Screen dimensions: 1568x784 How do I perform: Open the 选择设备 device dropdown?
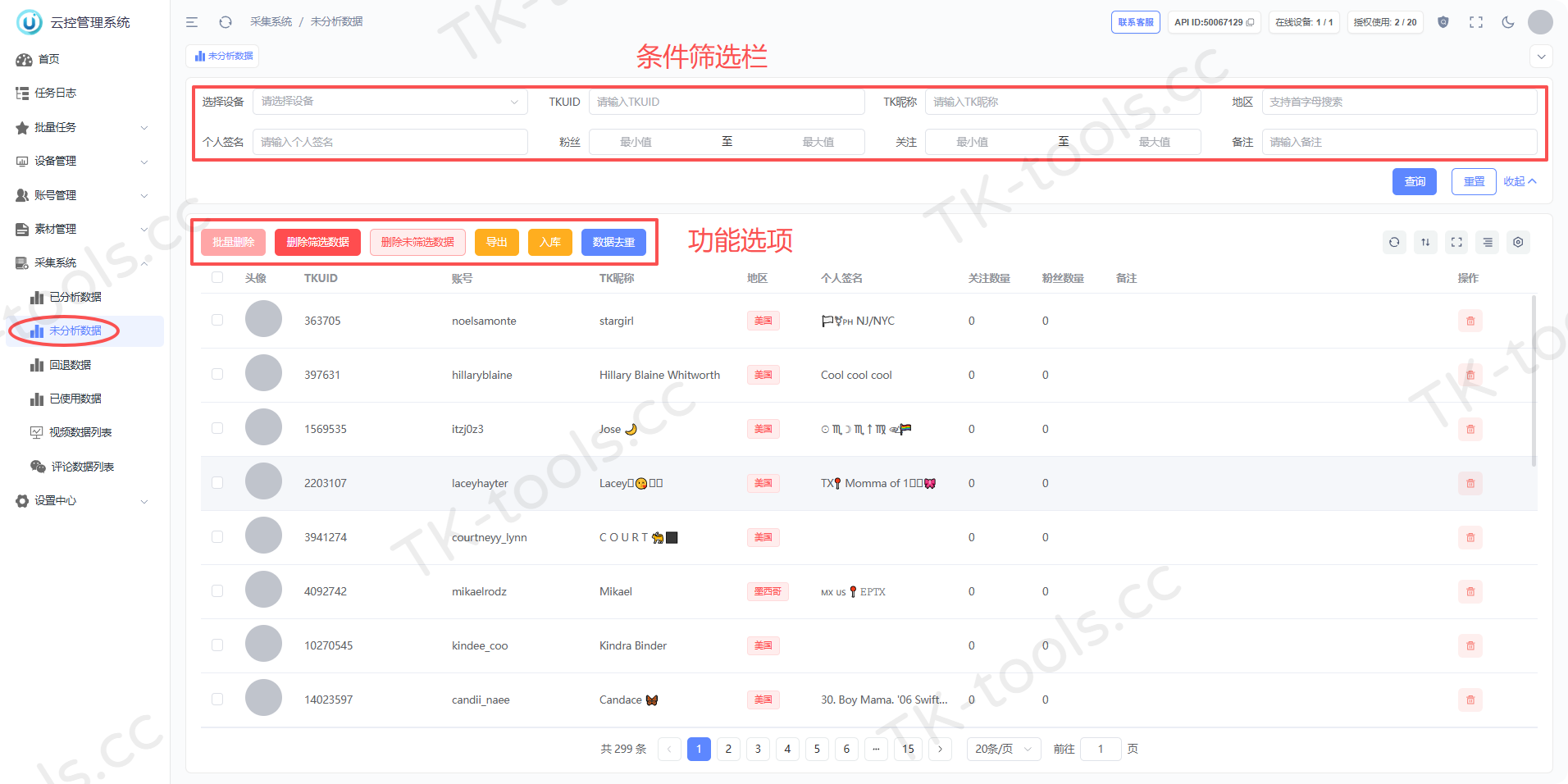tap(390, 102)
